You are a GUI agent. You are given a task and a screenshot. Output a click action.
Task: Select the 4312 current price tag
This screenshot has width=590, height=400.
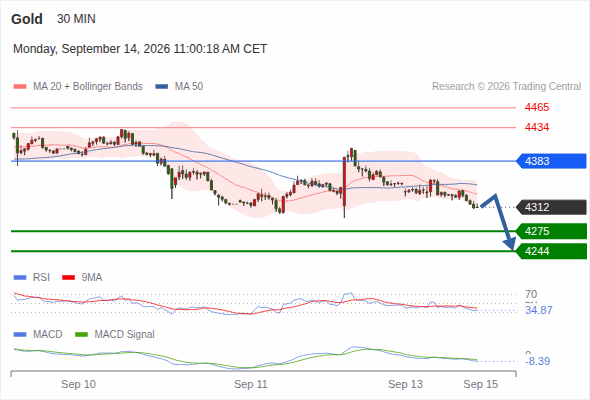(551, 207)
